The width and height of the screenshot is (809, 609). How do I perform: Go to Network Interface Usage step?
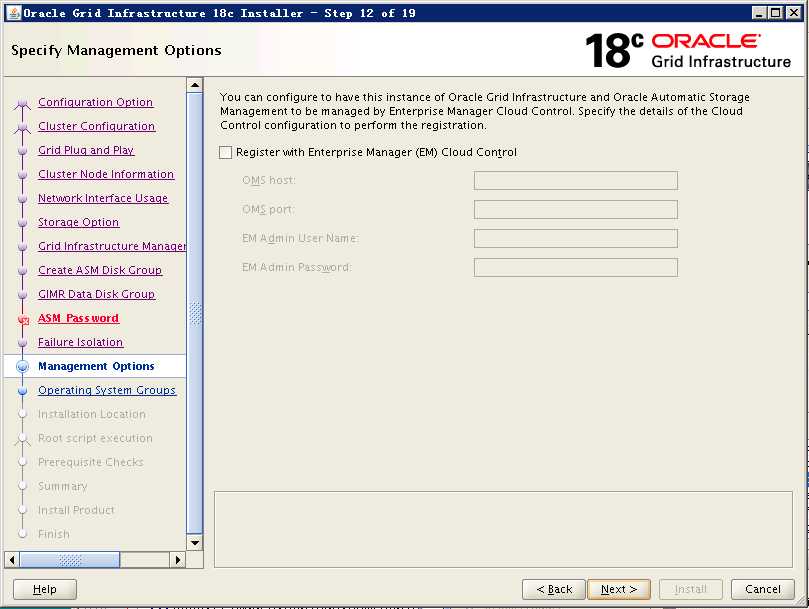click(103, 198)
